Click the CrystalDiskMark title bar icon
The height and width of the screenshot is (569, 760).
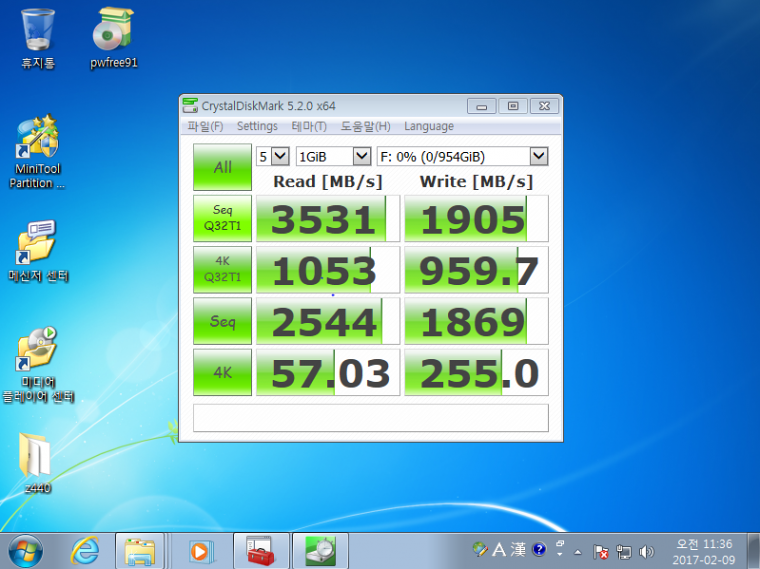pyautogui.click(x=190, y=105)
